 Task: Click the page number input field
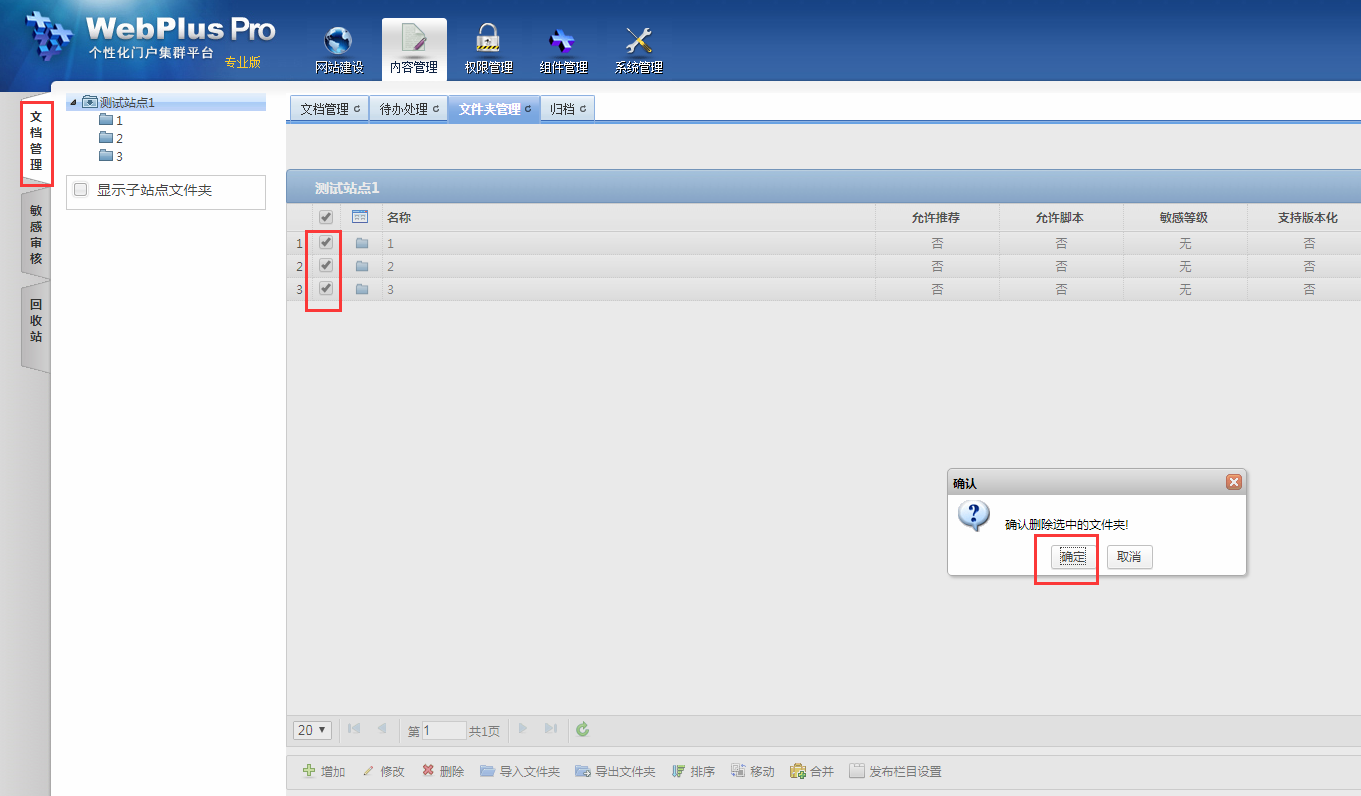pos(444,731)
